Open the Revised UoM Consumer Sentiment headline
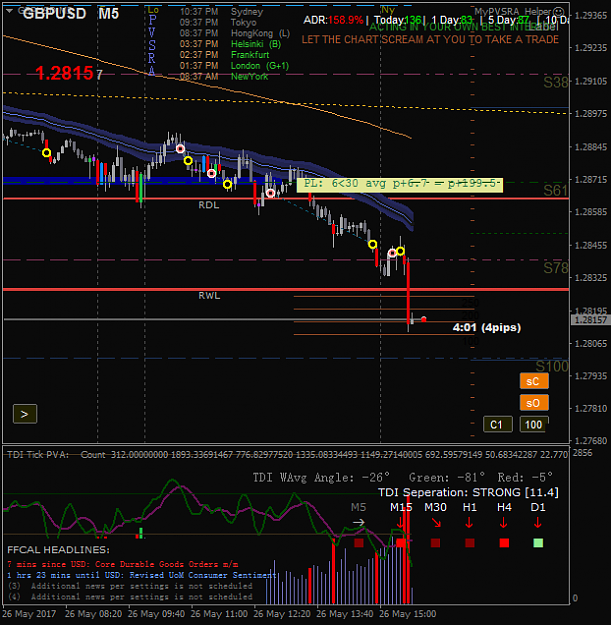 click(x=141, y=575)
